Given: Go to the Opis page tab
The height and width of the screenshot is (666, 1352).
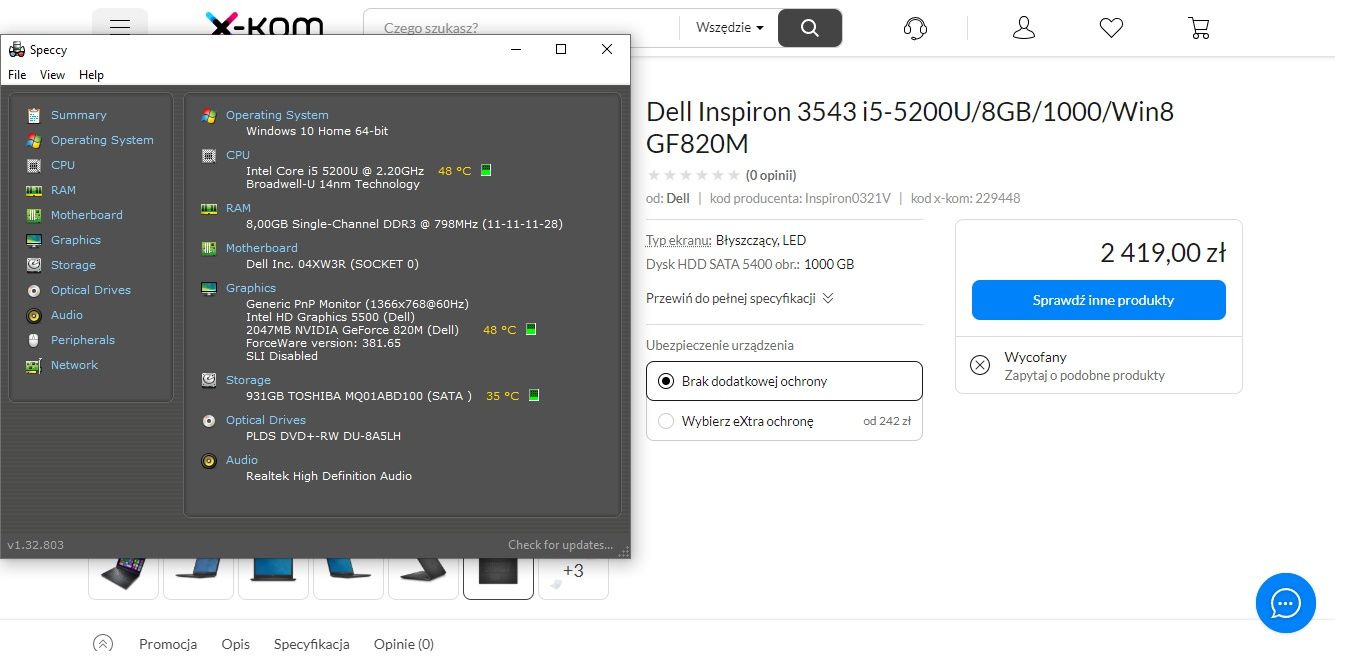Looking at the screenshot, I should click(236, 644).
